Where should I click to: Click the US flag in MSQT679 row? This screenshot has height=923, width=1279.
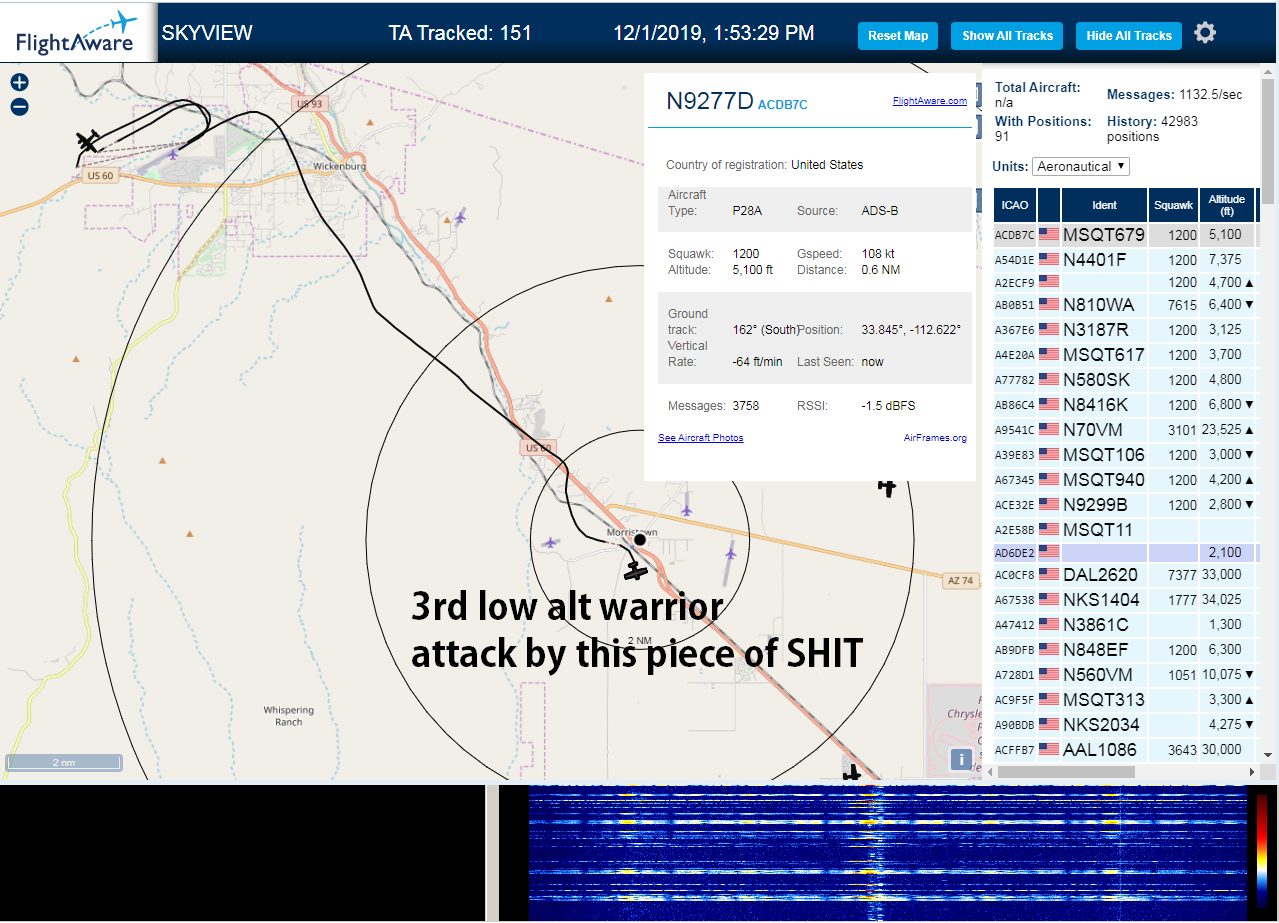pos(1049,235)
